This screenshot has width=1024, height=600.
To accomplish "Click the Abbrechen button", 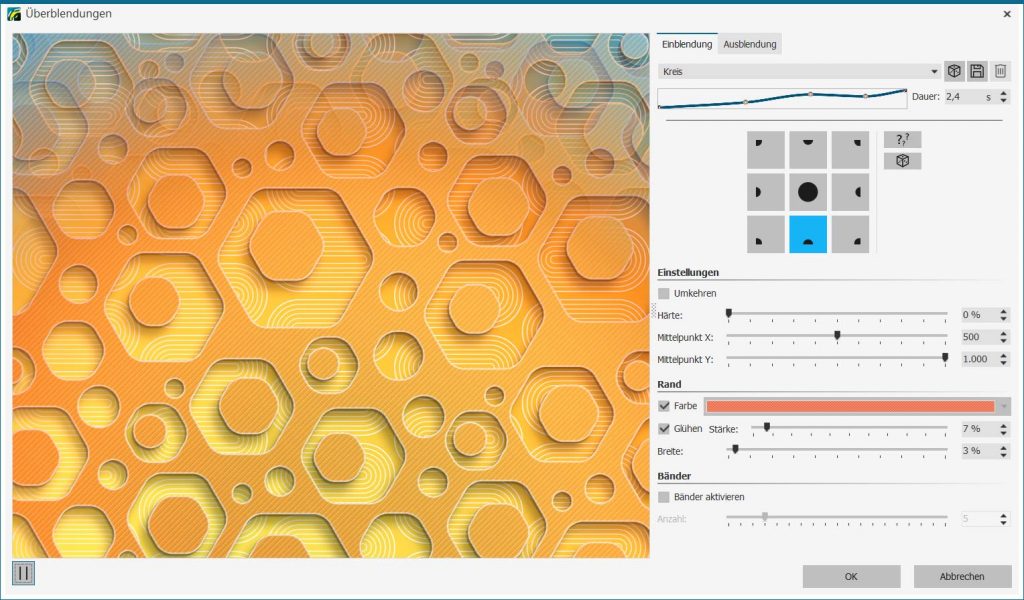I will 962,576.
